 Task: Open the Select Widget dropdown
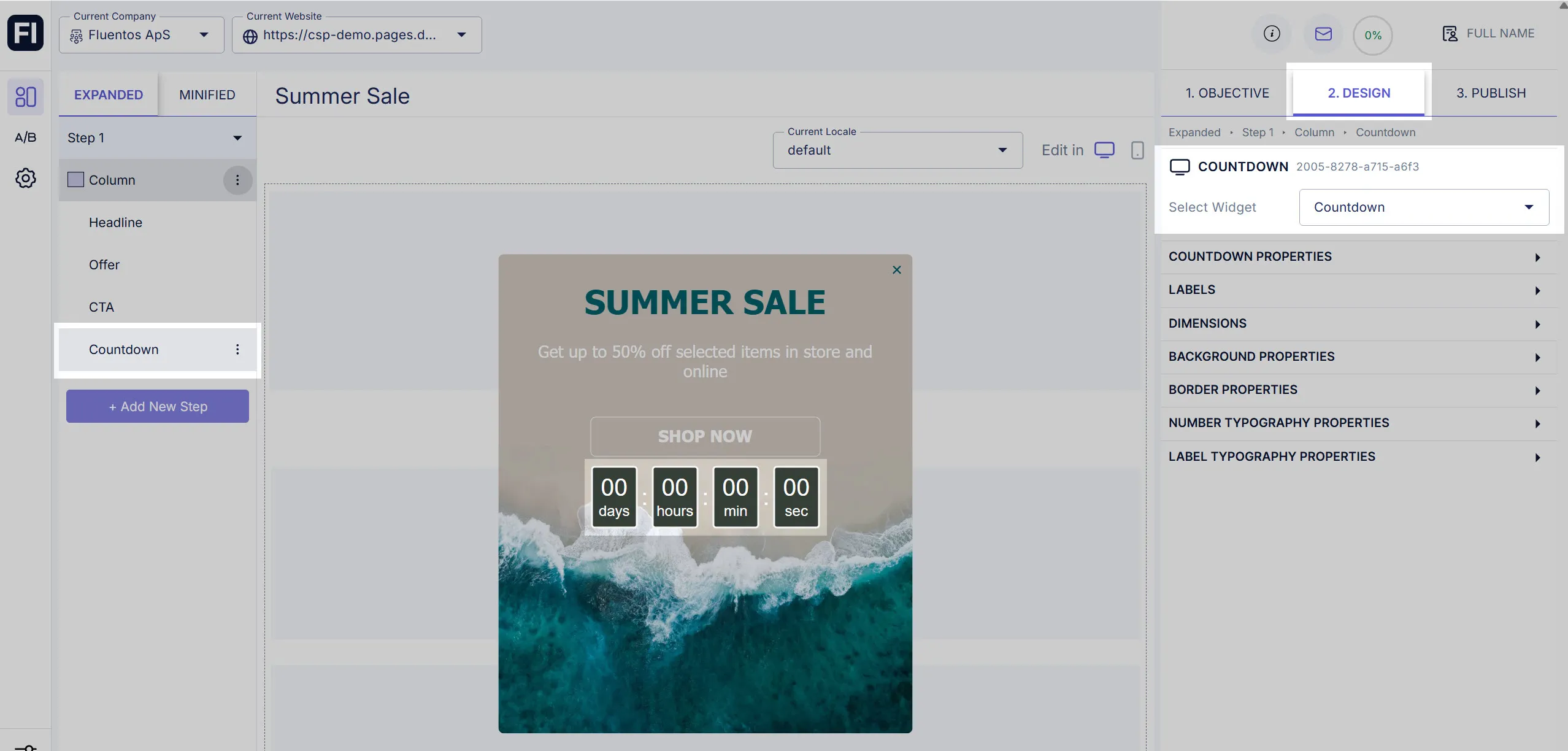click(1422, 207)
